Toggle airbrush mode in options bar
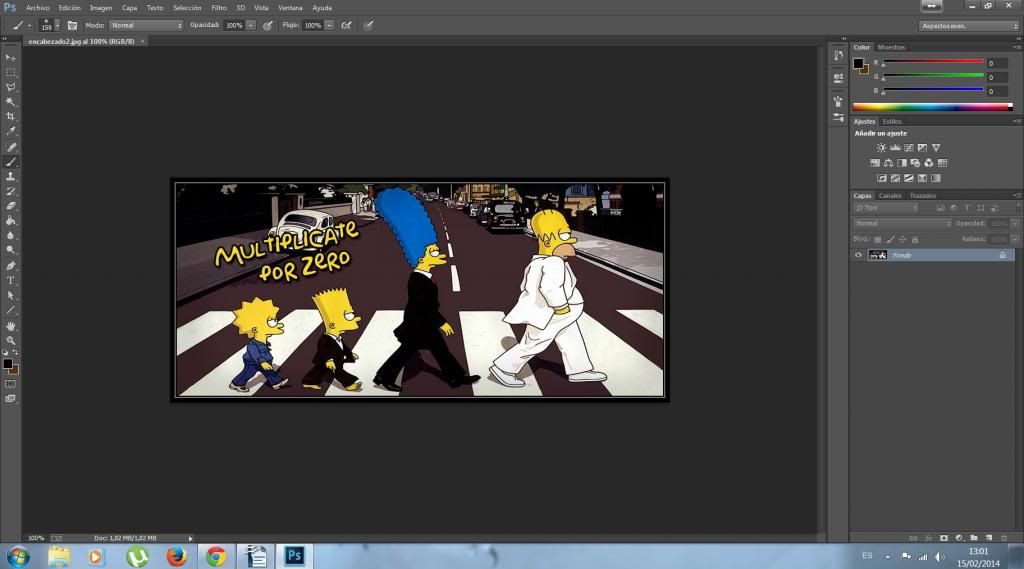The image size is (1024, 569). (346, 25)
